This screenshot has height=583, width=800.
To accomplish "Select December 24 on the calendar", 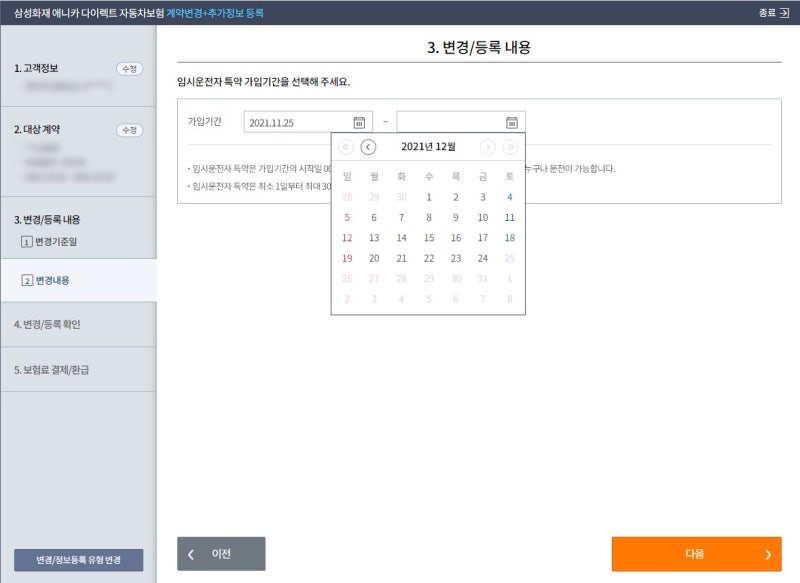I will [483, 258].
